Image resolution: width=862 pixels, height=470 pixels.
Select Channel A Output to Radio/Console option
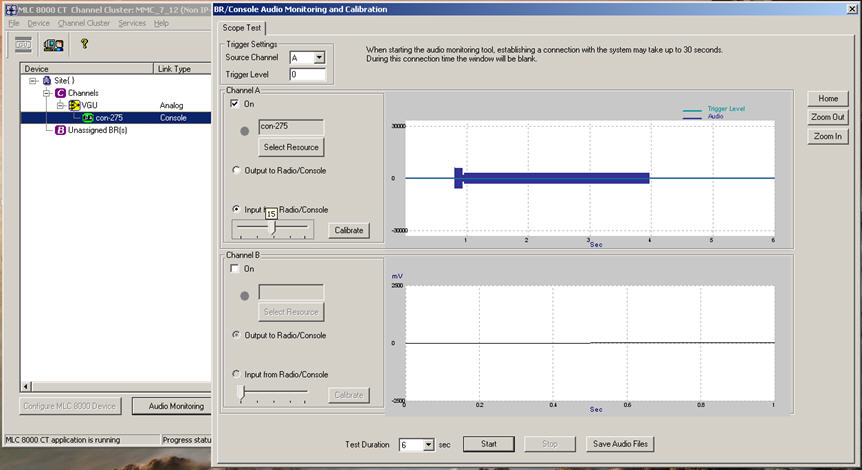(236, 170)
